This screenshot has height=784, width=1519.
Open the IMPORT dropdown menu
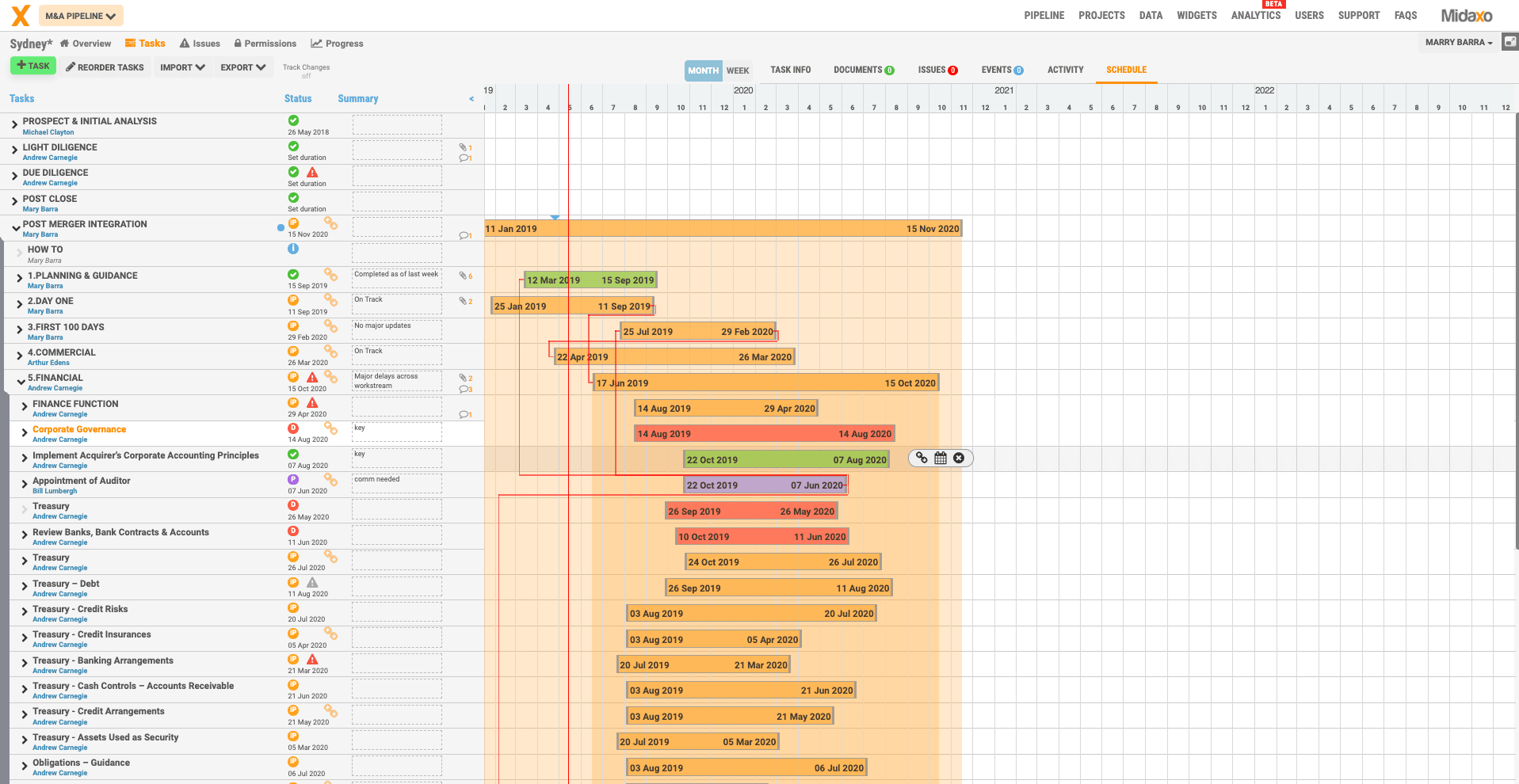click(182, 67)
